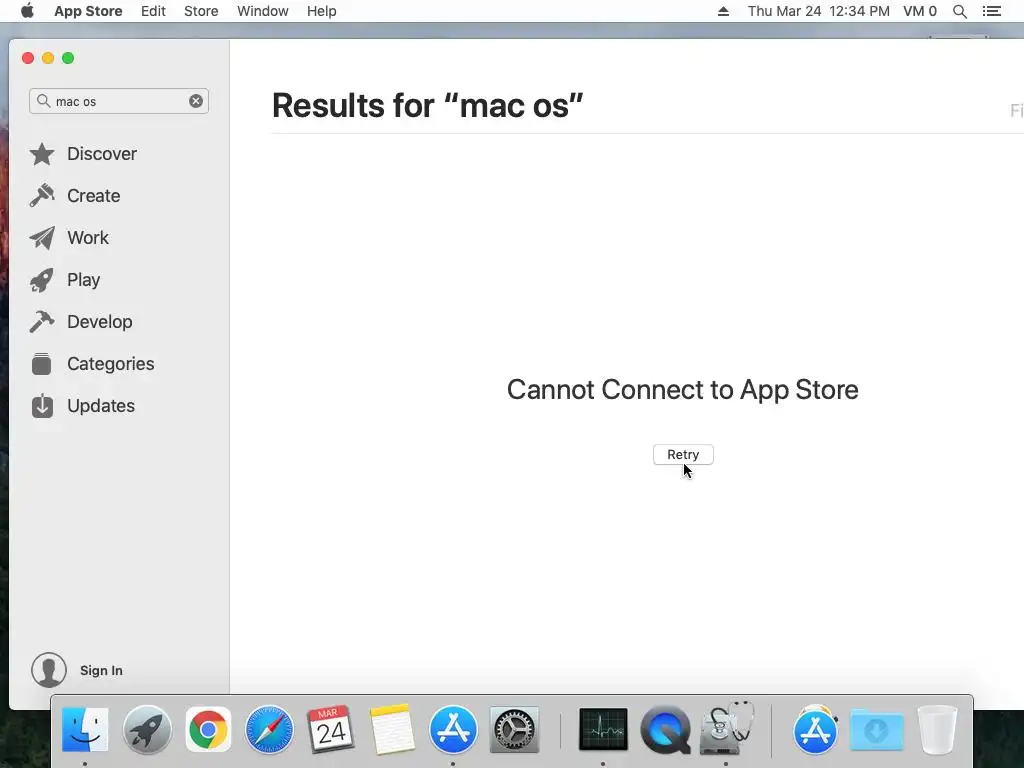This screenshot has height=768, width=1024.
Task: Open Notification Center in menu bar
Action: click(991, 11)
